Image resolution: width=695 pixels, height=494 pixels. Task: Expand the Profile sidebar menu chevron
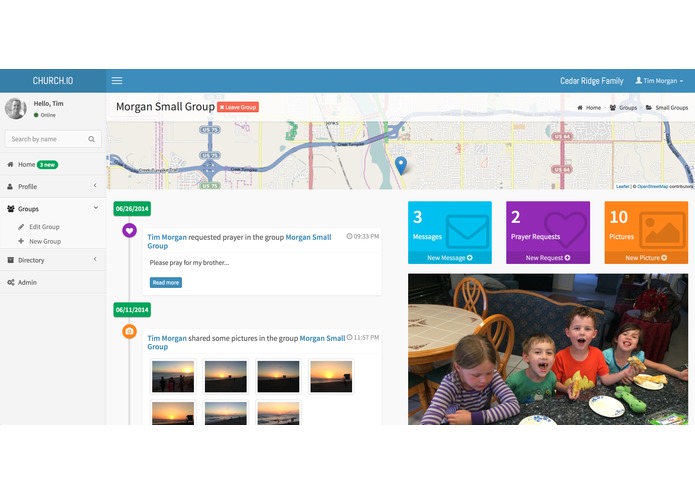pyautogui.click(x=95, y=186)
